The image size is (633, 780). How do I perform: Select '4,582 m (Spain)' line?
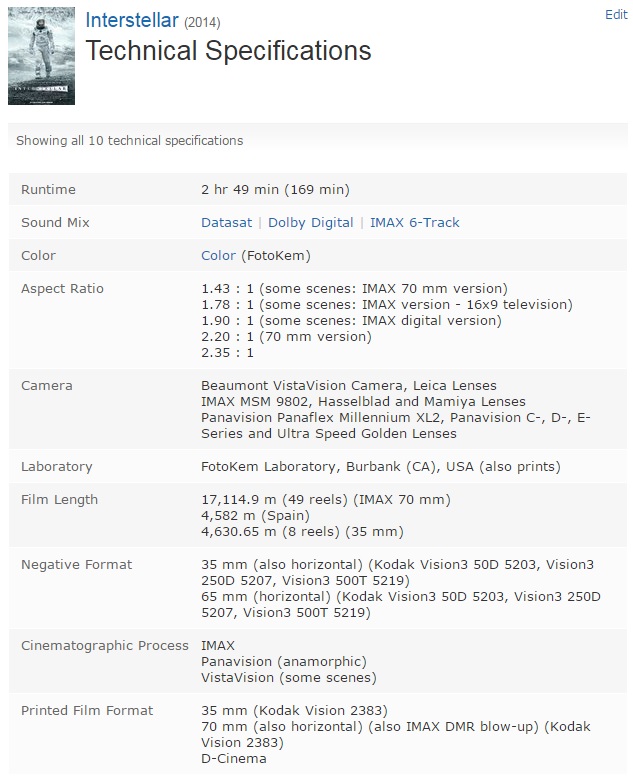tap(255, 515)
